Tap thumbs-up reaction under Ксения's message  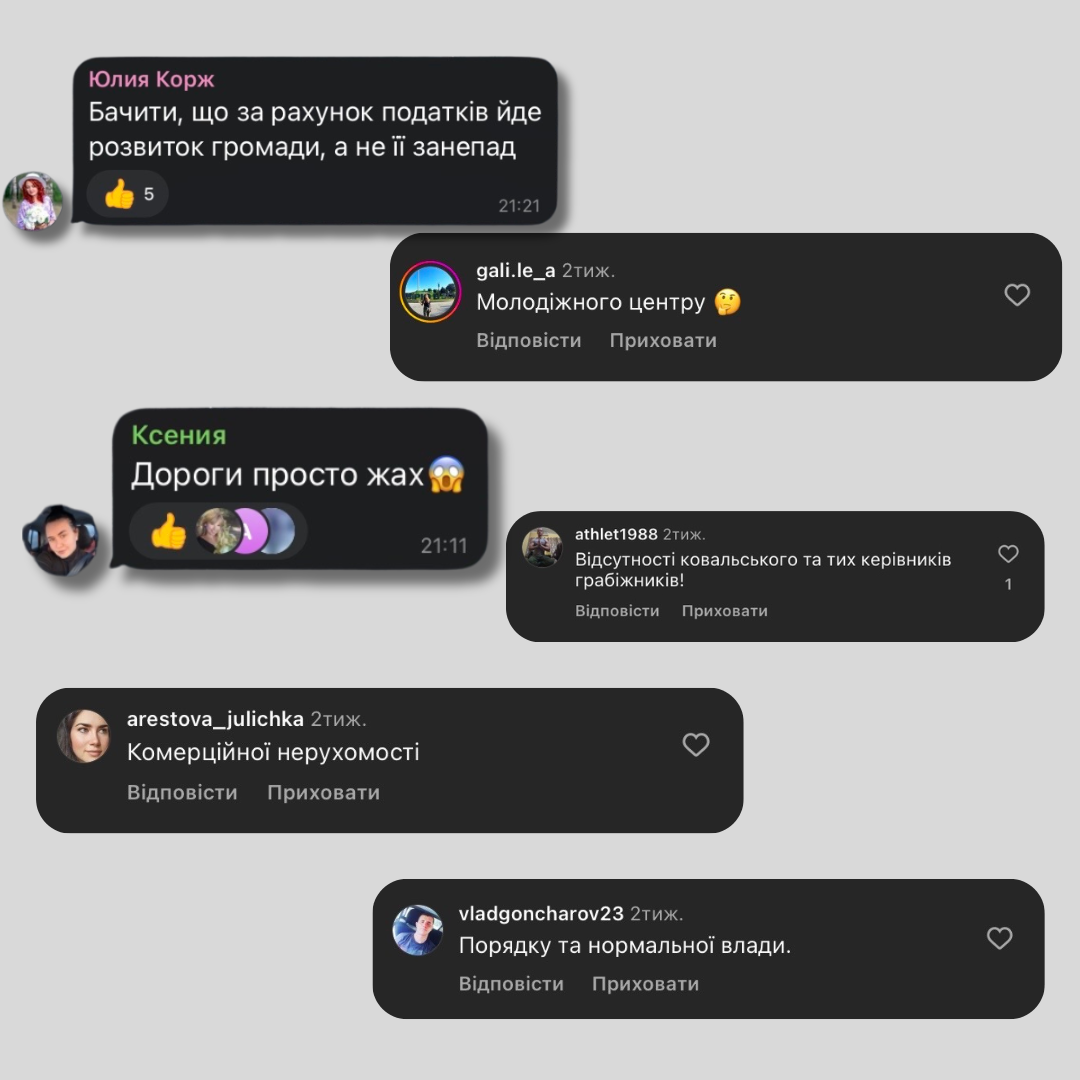pyautogui.click(x=168, y=532)
